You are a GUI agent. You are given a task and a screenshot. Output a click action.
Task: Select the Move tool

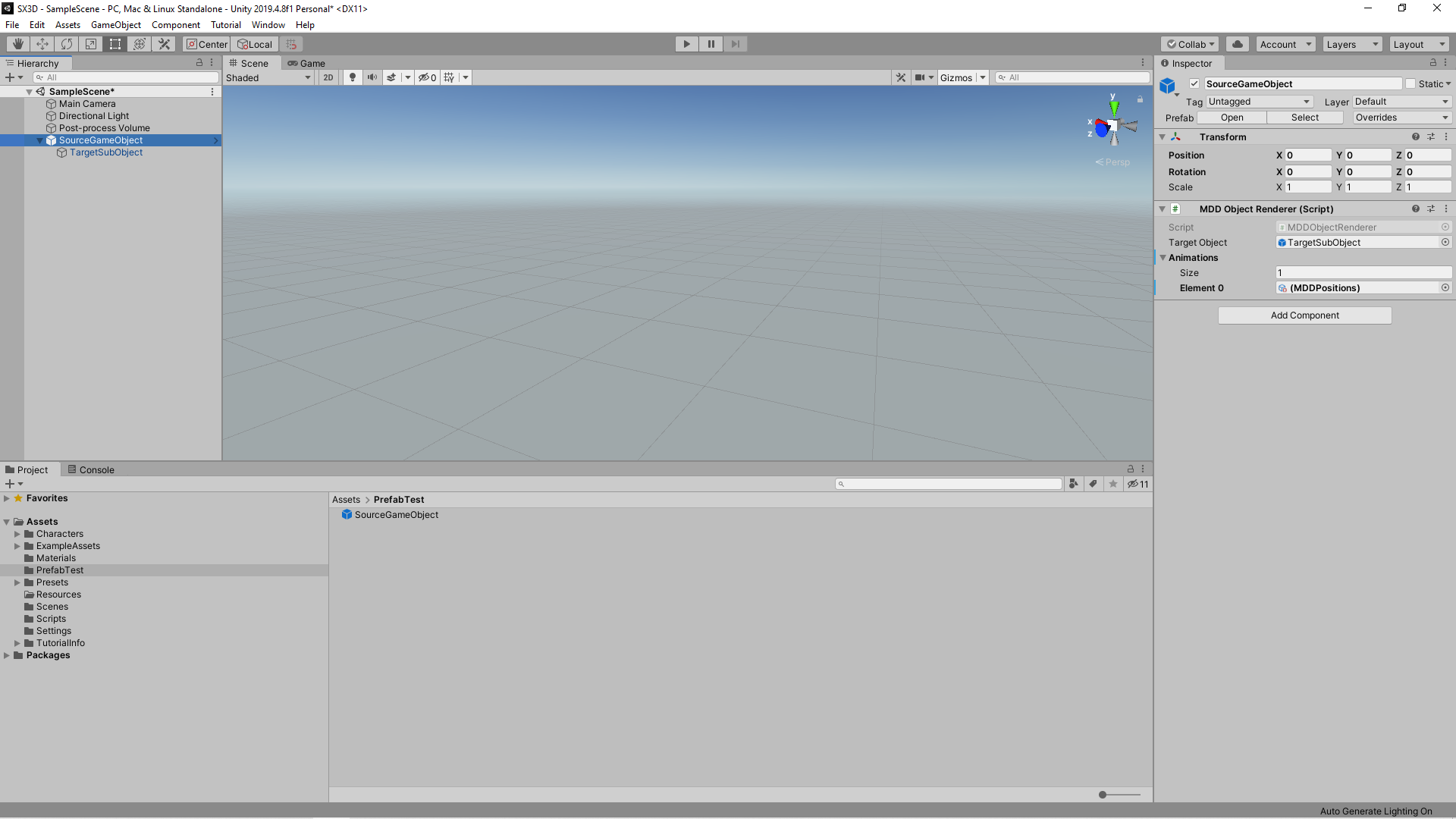click(x=42, y=43)
